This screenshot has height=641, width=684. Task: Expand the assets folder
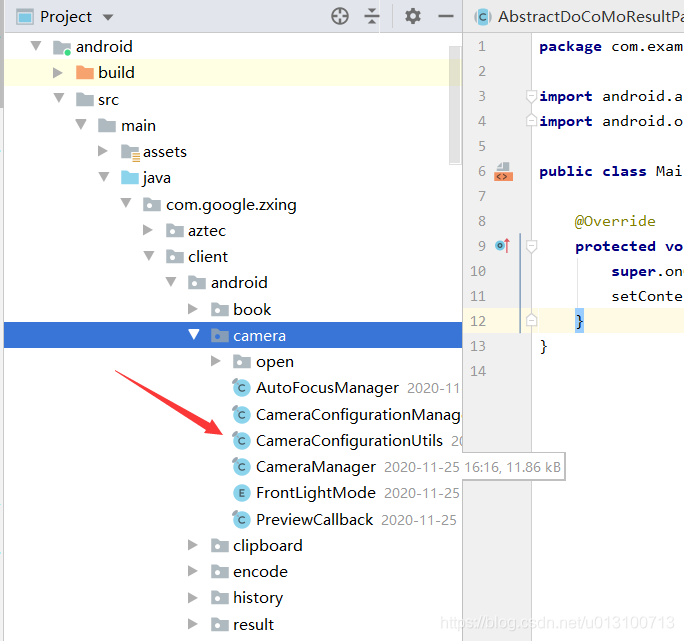point(103,151)
